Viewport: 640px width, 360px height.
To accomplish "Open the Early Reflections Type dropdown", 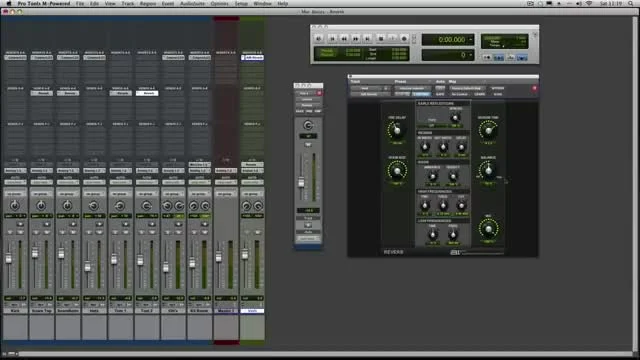I will point(432,125).
